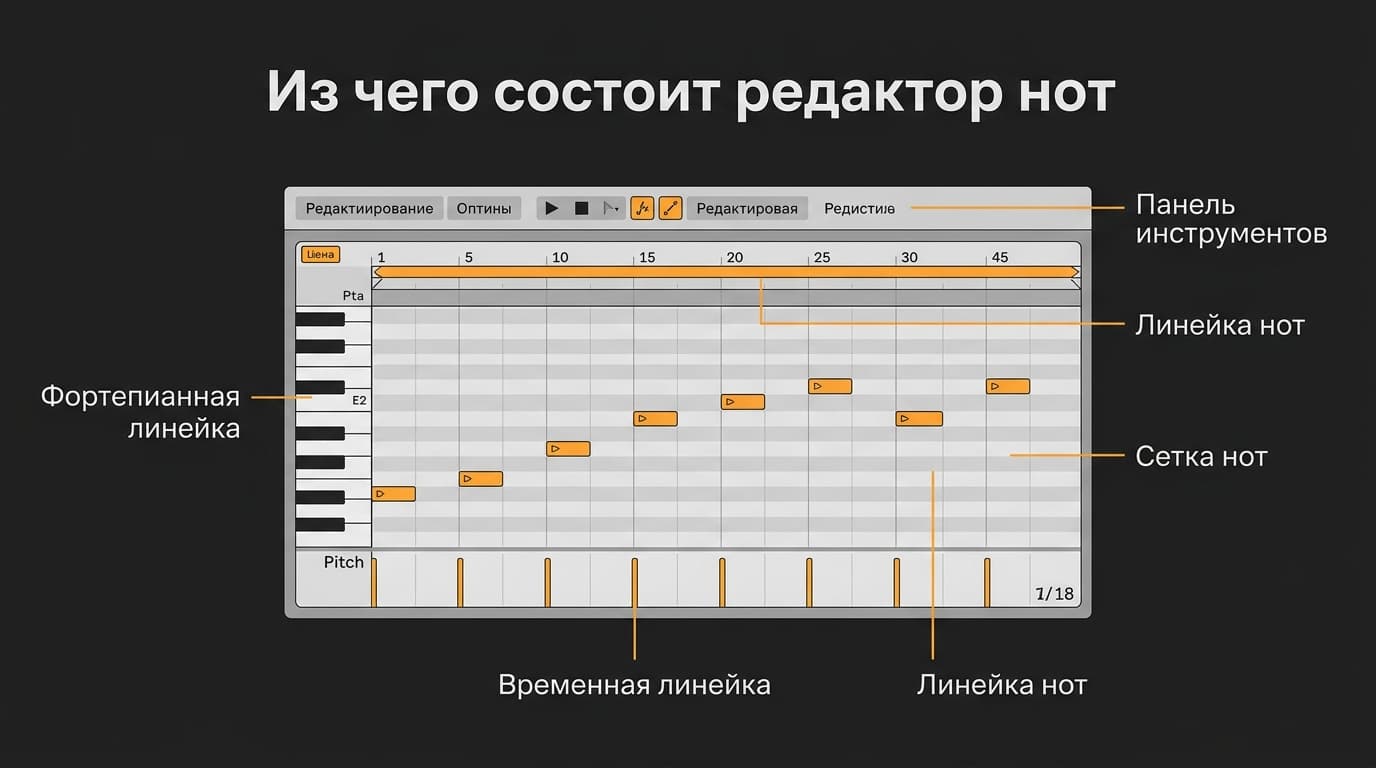This screenshot has height=768, width=1376.
Task: Adjust the Pitch lane marker at bar 5
Action: pyautogui.click(x=460, y=582)
